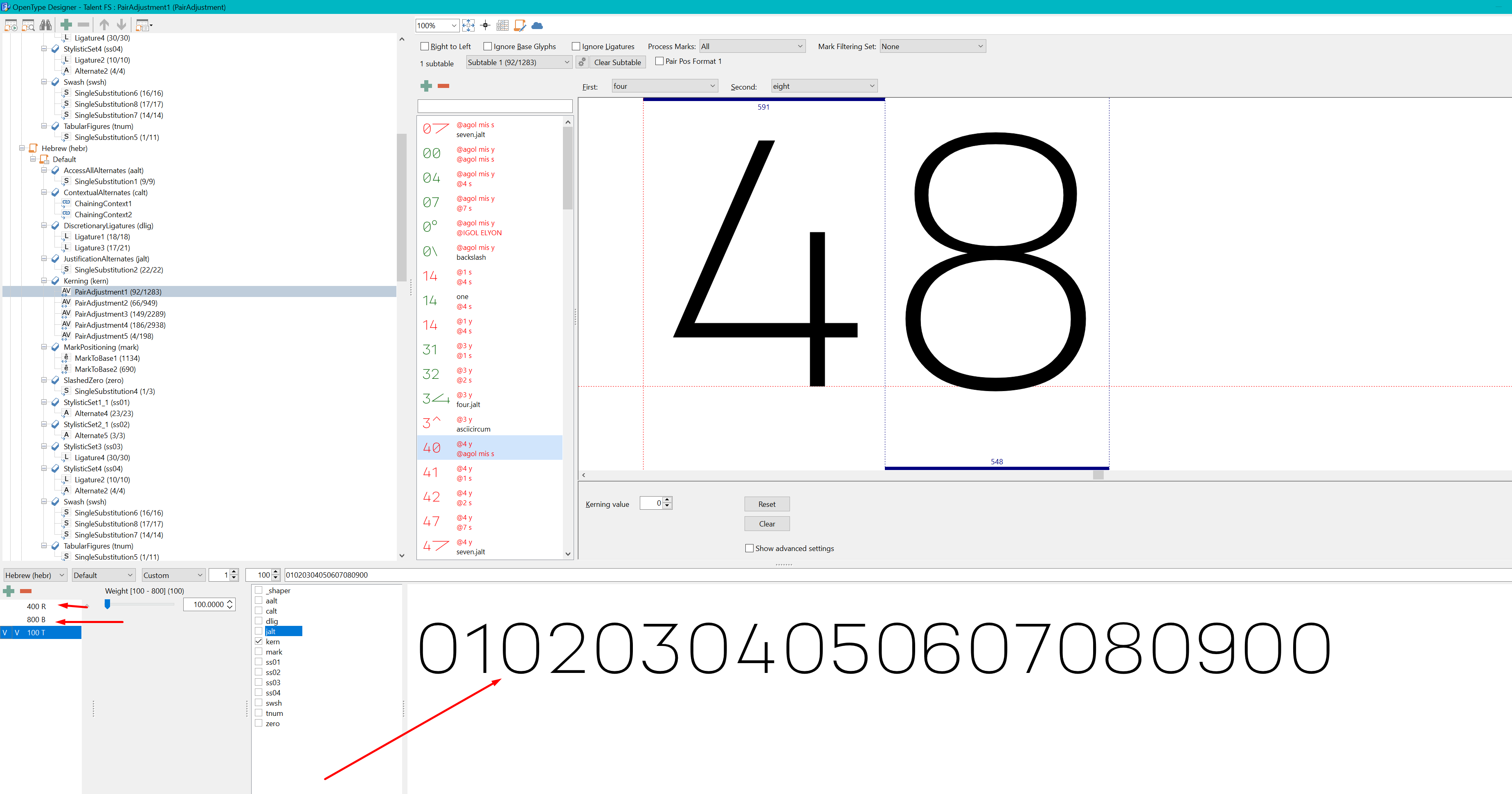Select the 400 R instance
The height and width of the screenshot is (794, 1512).
[36, 606]
